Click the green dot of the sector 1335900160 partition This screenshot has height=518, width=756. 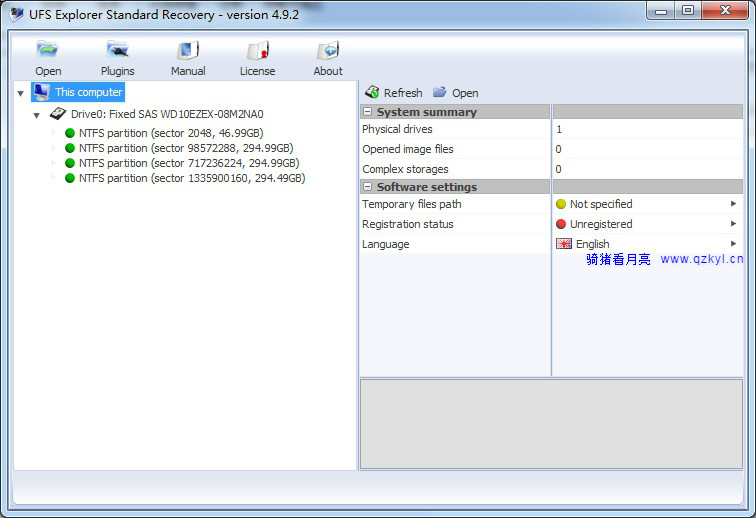[x=70, y=178]
